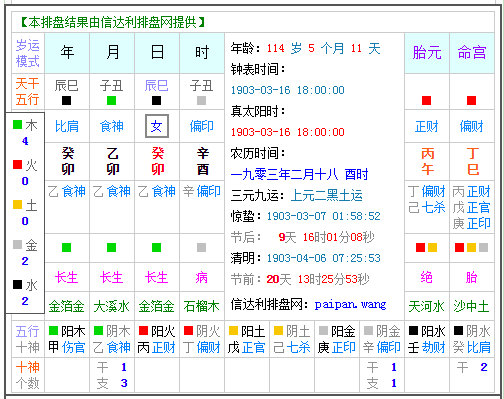Click the grey swatch under 时 column 子丑
This screenshot has width=504, height=399.
point(201,100)
